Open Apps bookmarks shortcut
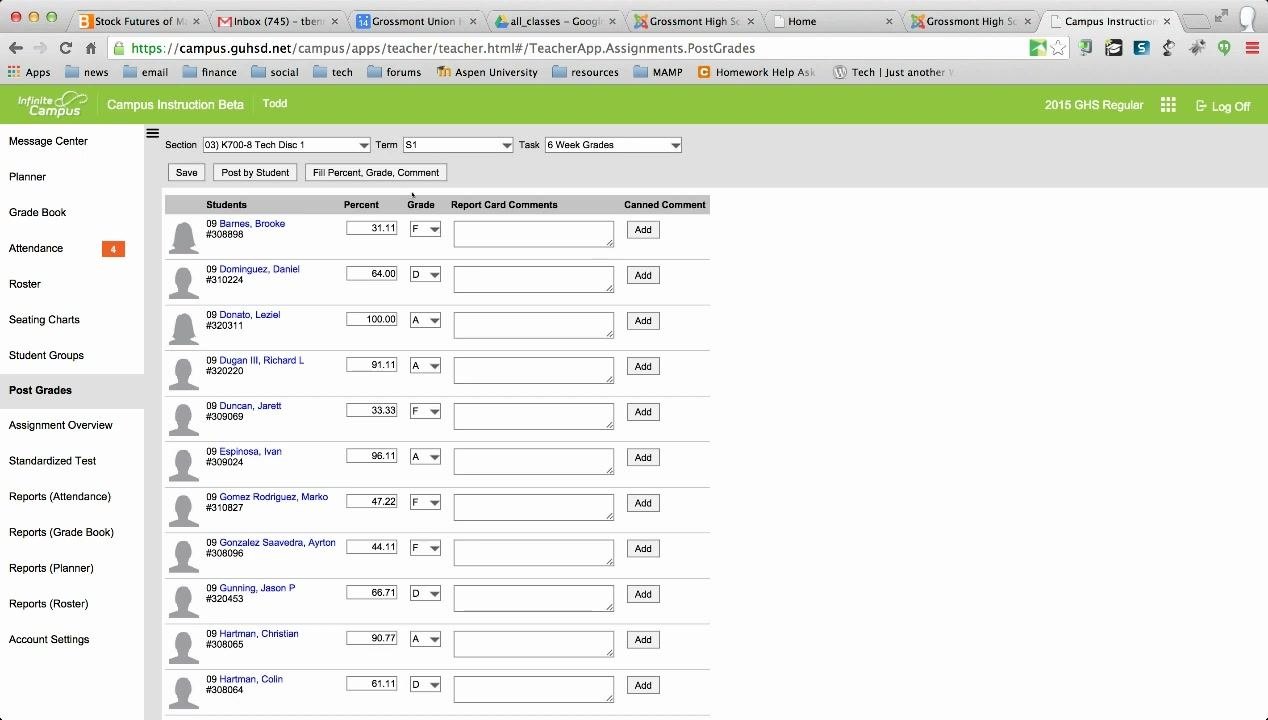The image size is (1268, 720). point(29,72)
